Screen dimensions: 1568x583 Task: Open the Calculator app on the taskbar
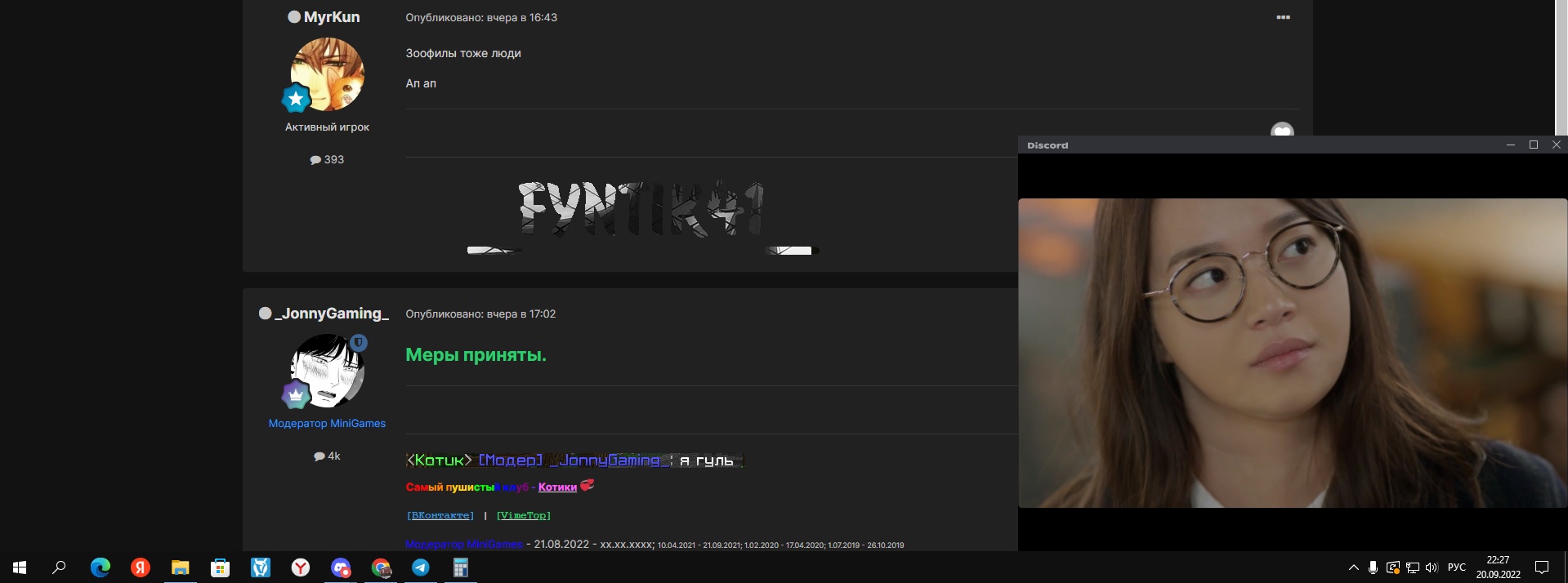pos(461,567)
